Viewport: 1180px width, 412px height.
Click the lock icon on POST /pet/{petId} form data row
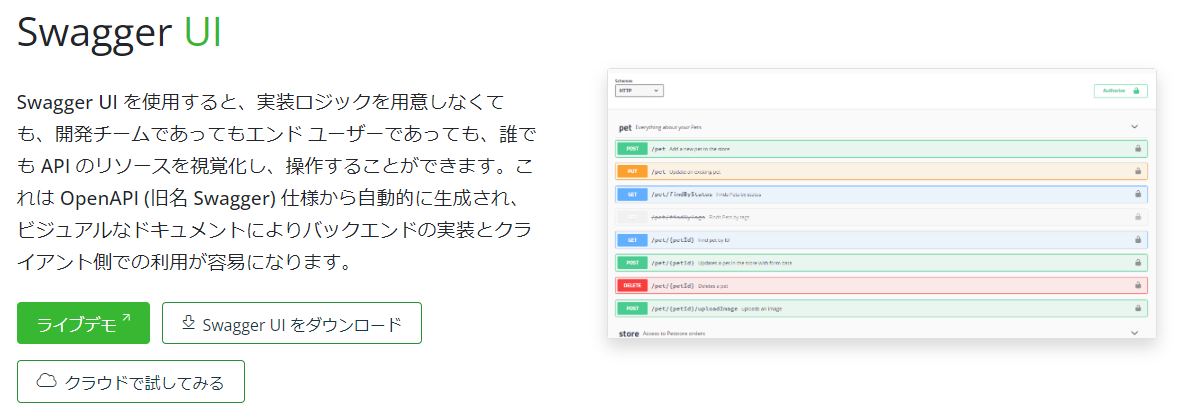click(x=1138, y=263)
